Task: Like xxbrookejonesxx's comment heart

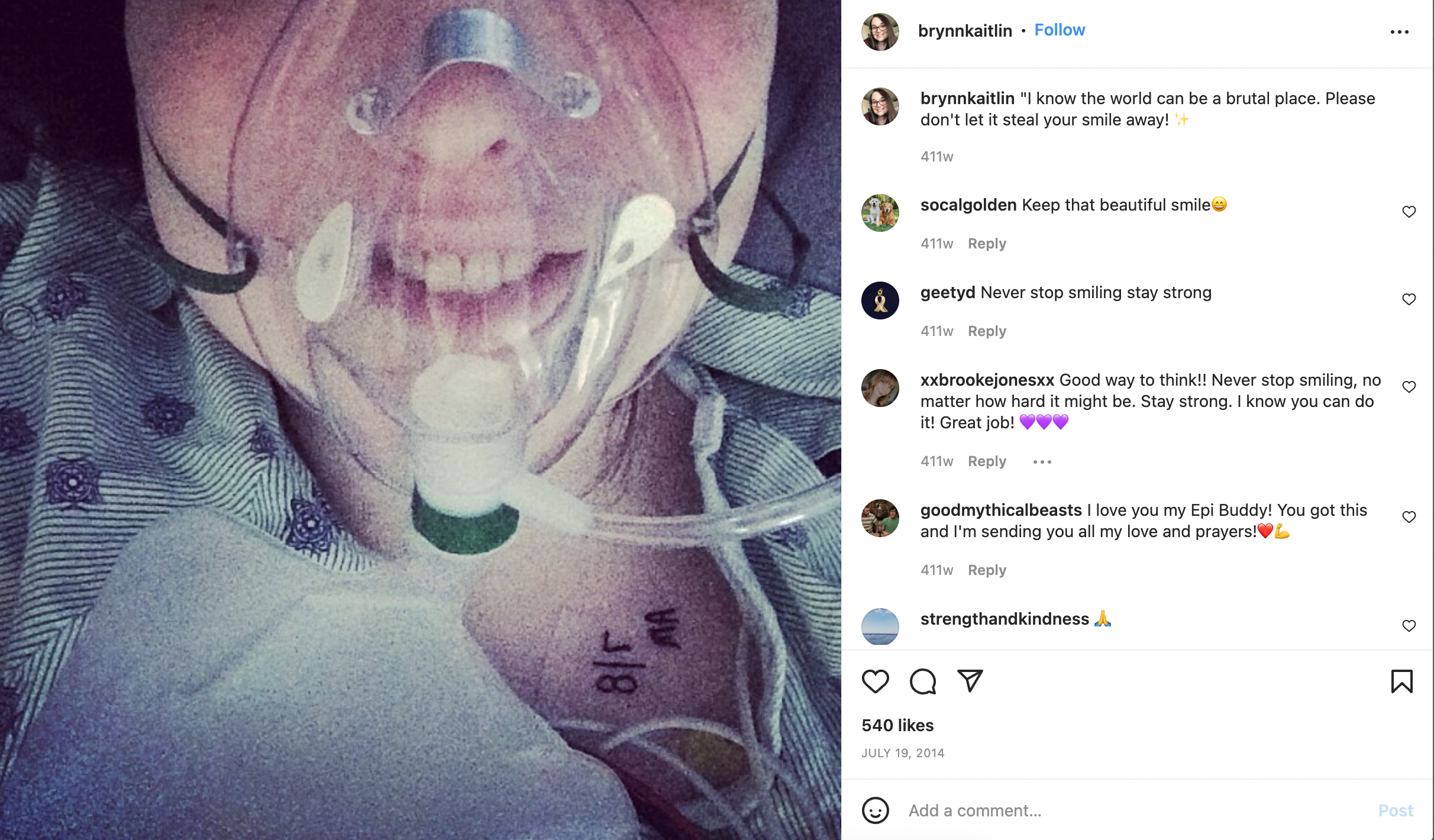Action: 1409,387
